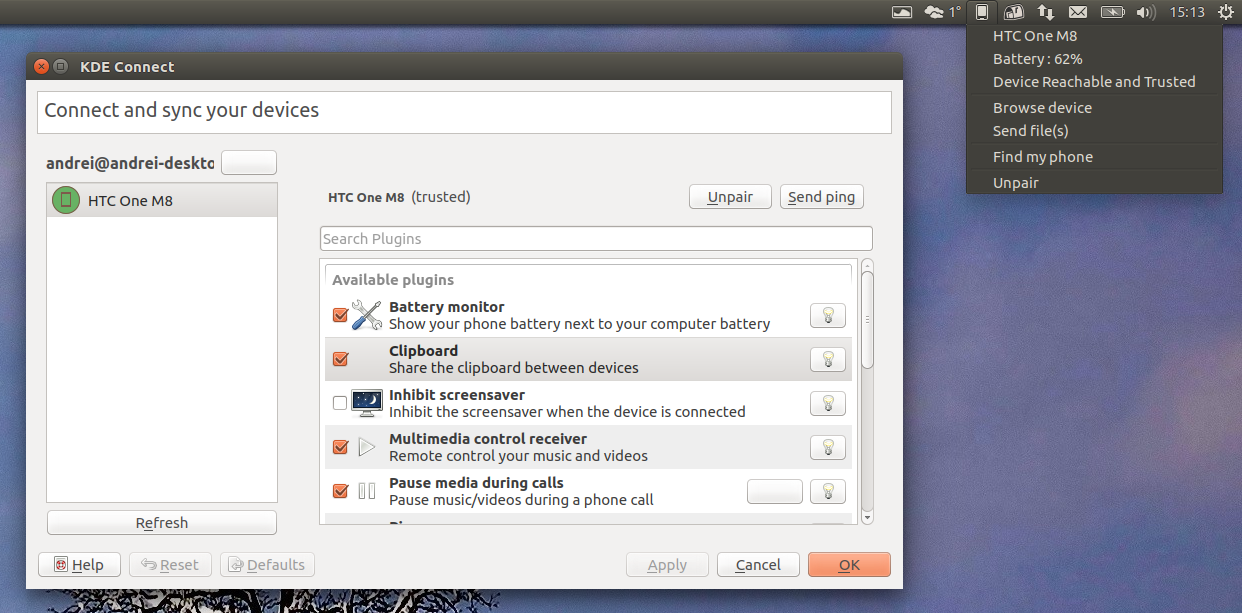Image resolution: width=1242 pixels, height=613 pixels.
Task: Open the volume indicator in the panel
Action: tap(1145, 11)
